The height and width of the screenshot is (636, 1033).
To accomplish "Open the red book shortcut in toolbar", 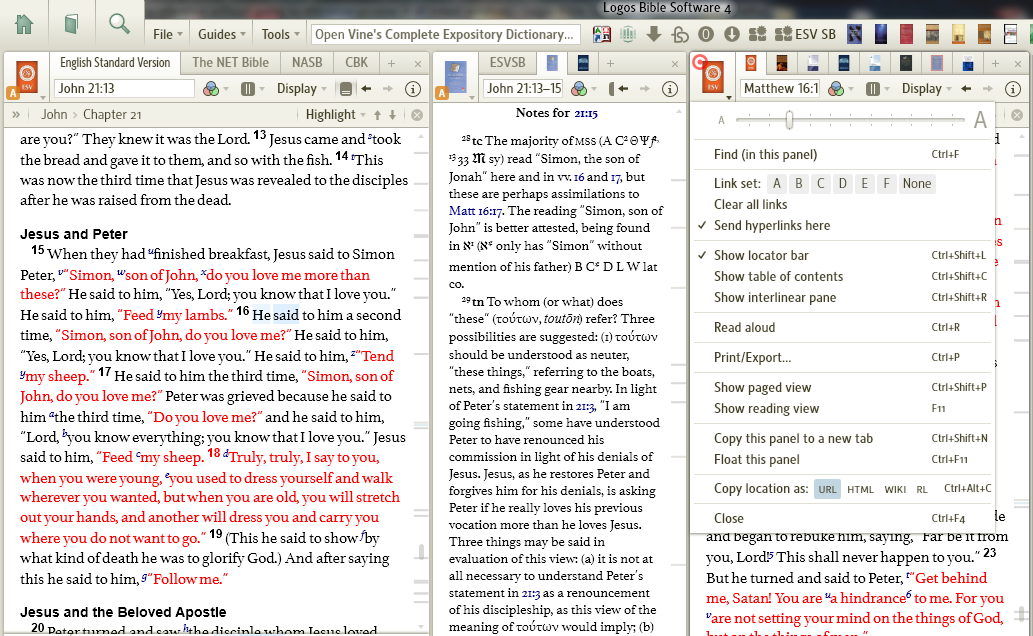I will tap(906, 34).
